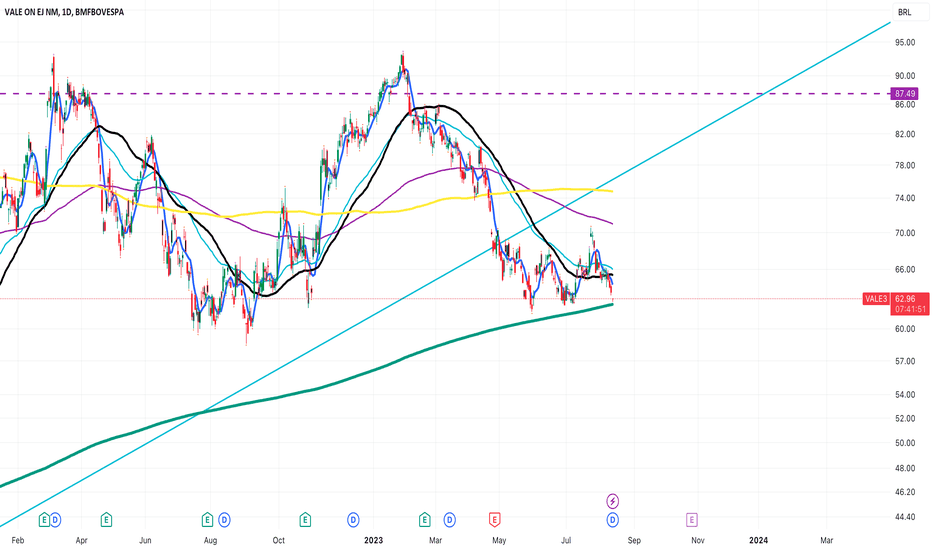This screenshot has height=550, width=932.
Task: Click the Sep label on time axis
Action: [x=634, y=540]
